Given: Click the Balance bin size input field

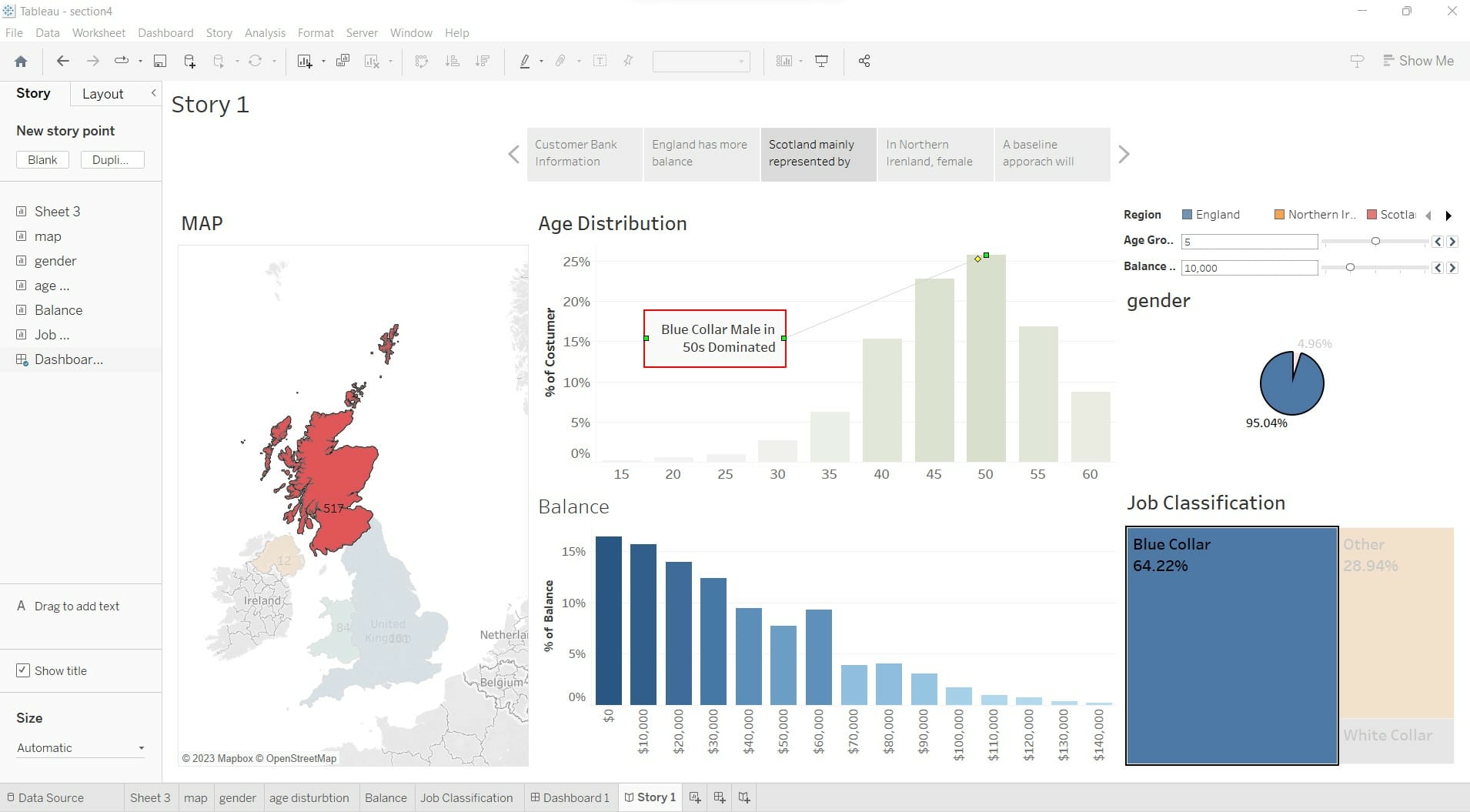Looking at the screenshot, I should pos(1248,268).
